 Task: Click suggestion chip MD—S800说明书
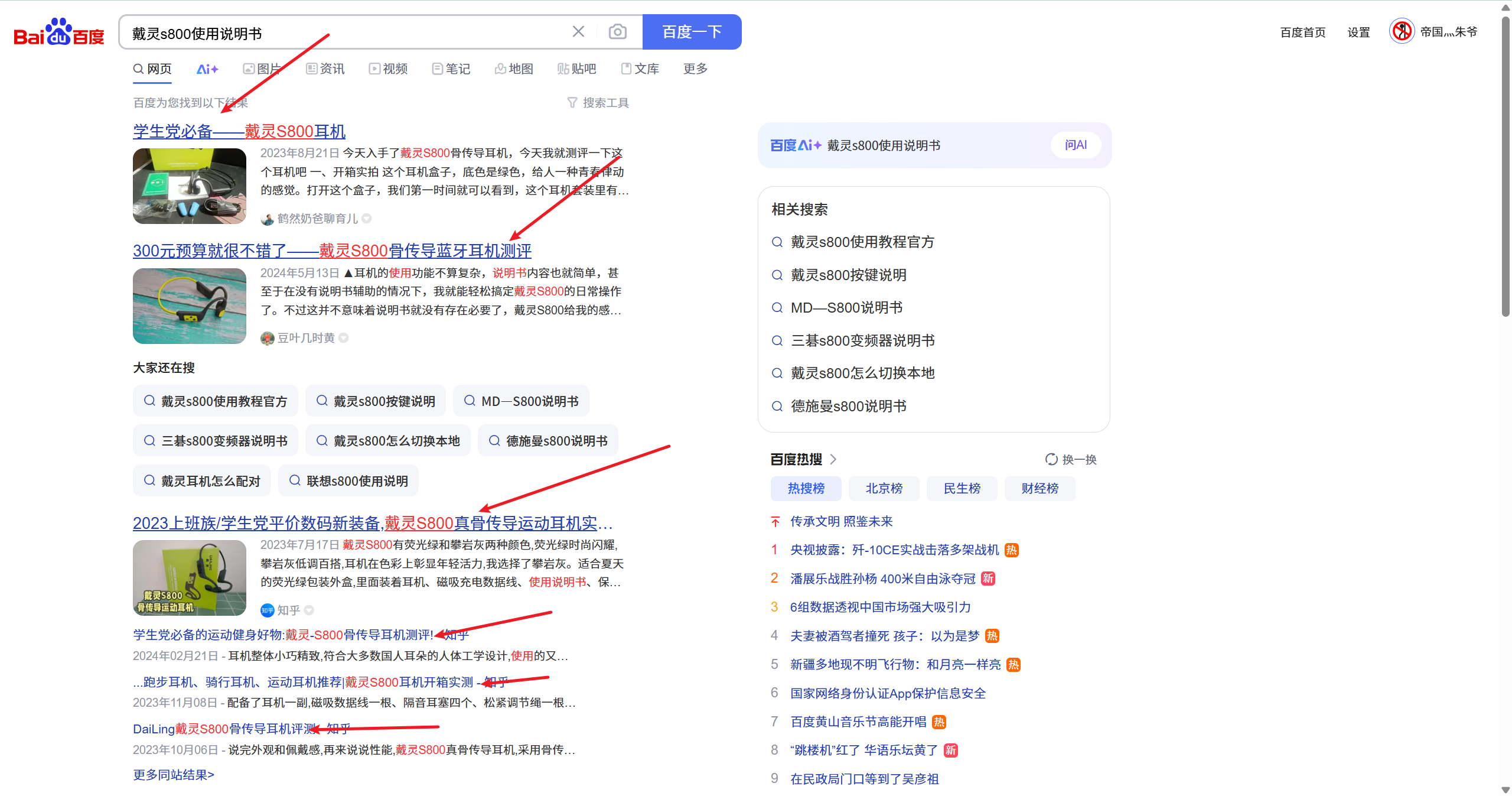tap(521, 401)
